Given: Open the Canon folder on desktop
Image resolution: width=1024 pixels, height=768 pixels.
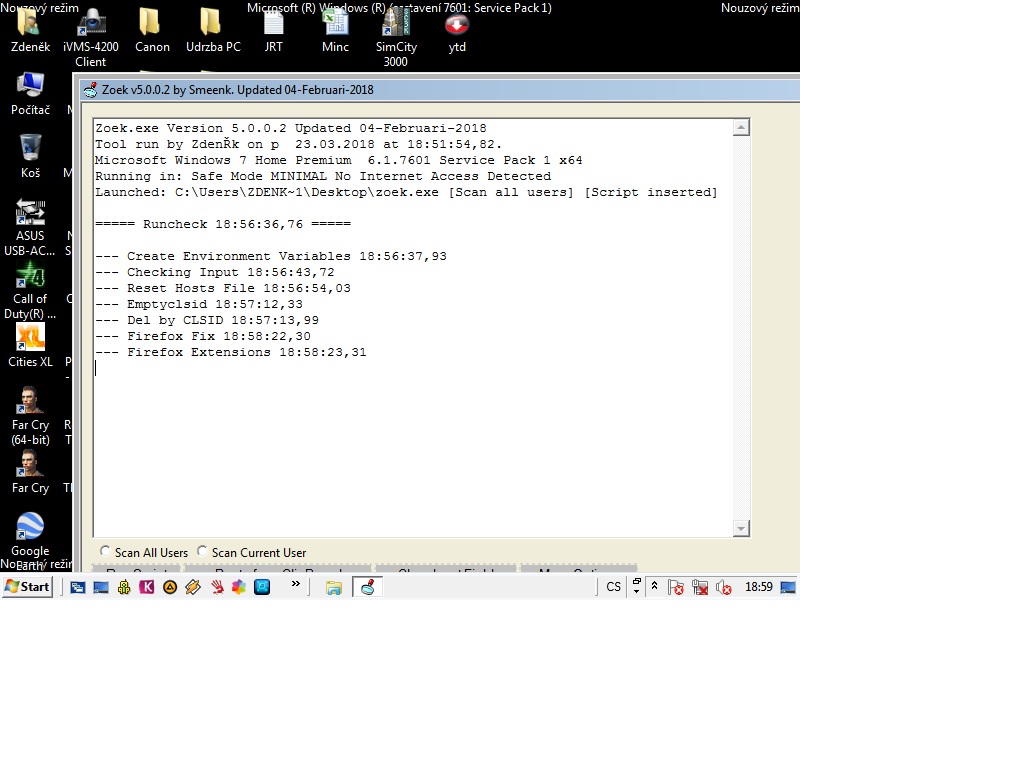Looking at the screenshot, I should pyautogui.click(x=152, y=29).
